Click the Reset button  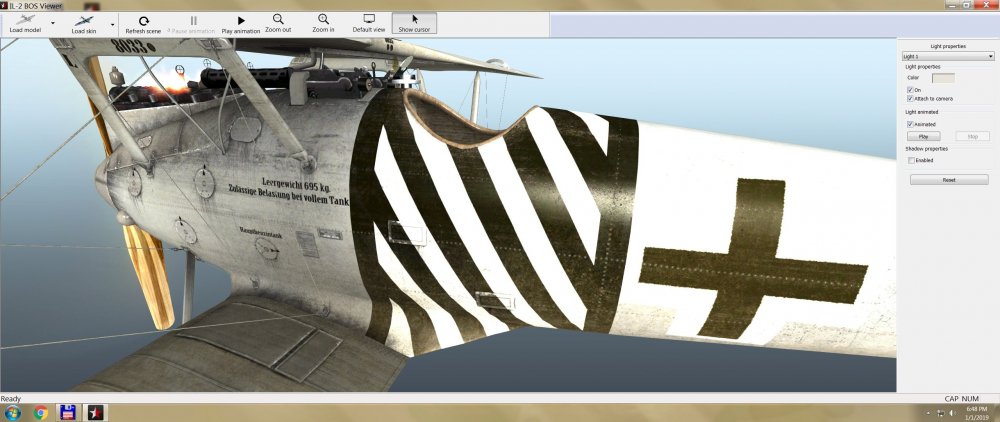949,180
